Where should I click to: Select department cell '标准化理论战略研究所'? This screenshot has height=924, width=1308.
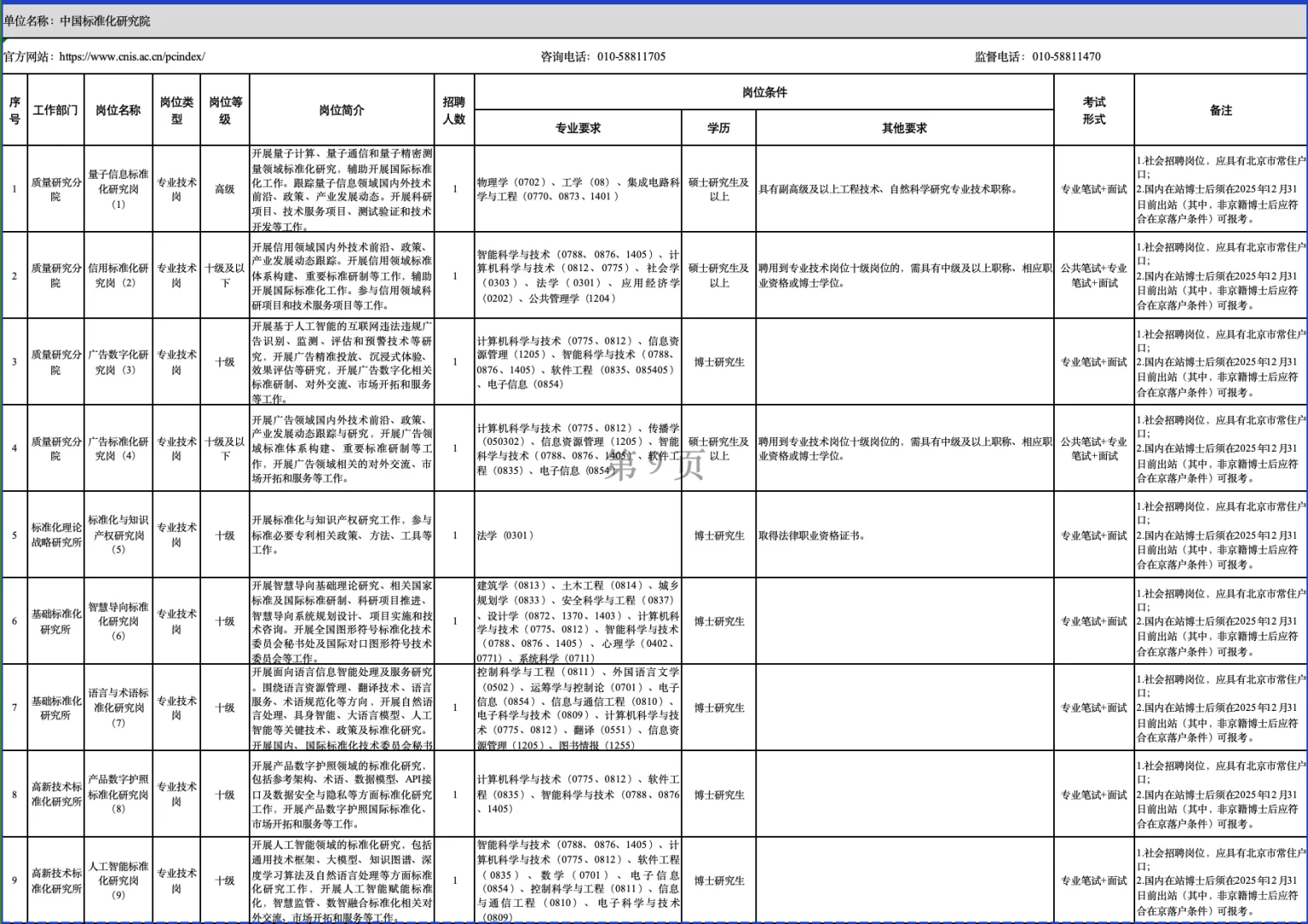56,535
